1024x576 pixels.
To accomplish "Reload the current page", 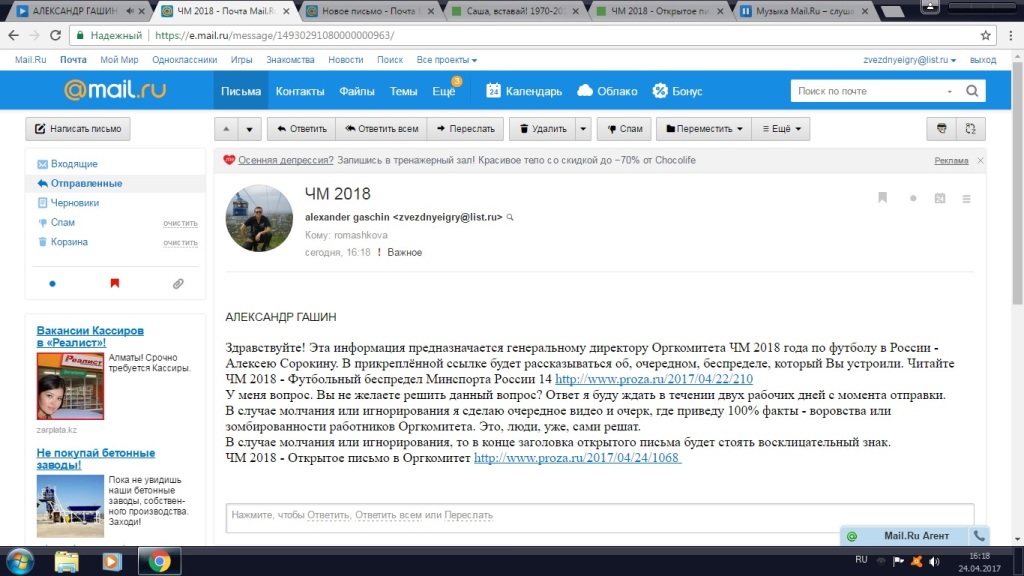I will [x=56, y=35].
